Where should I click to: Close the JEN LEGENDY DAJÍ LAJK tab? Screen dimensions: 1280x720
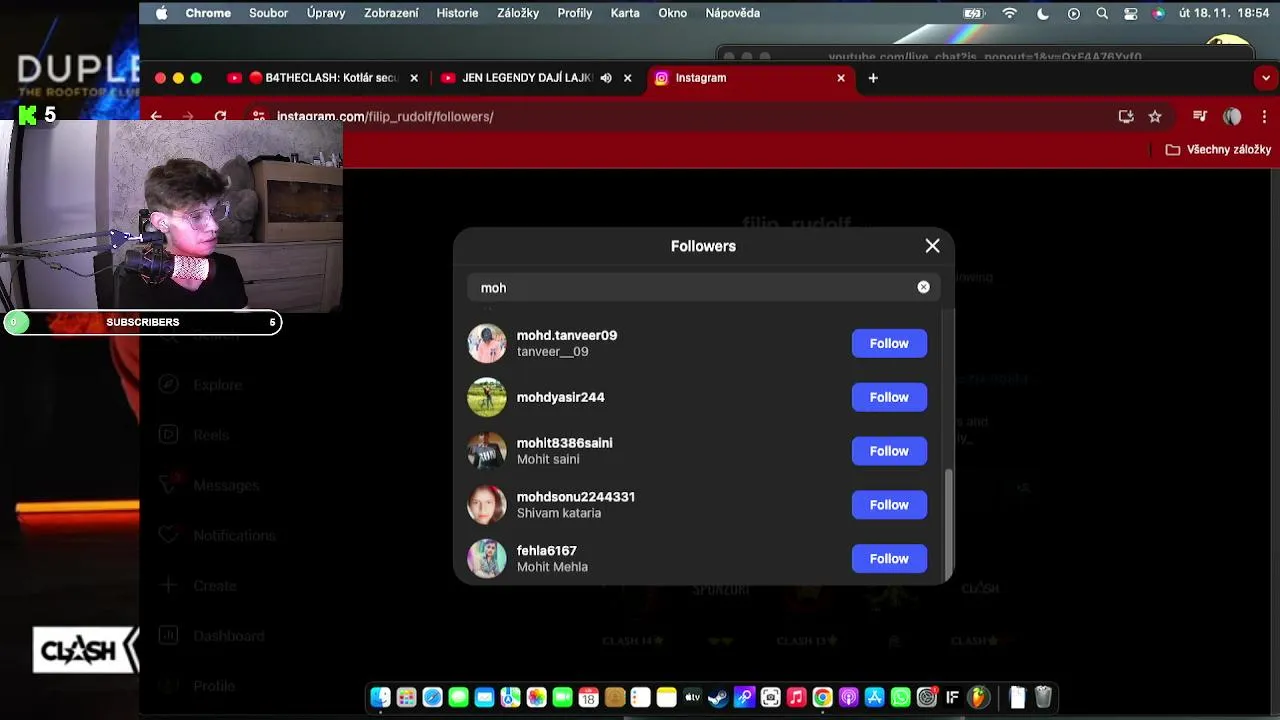627,78
